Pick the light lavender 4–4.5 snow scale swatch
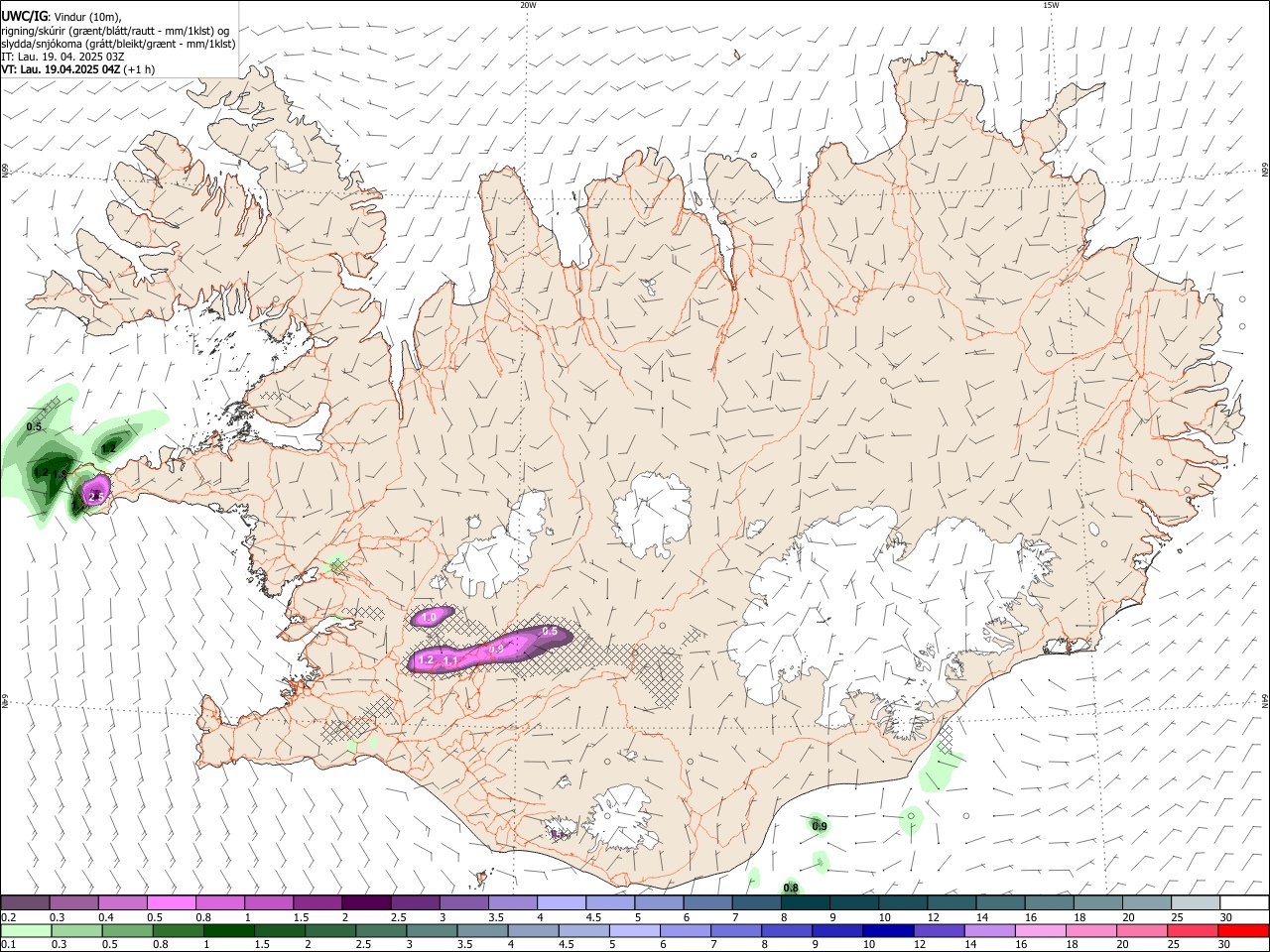The image size is (1270, 952). pos(561,902)
